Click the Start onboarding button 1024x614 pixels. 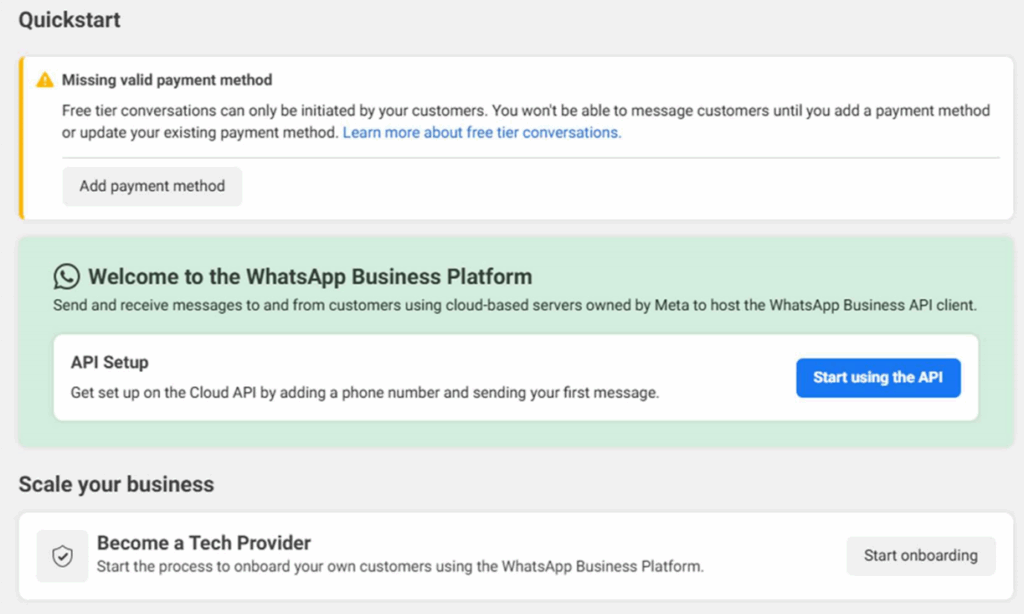pos(920,556)
